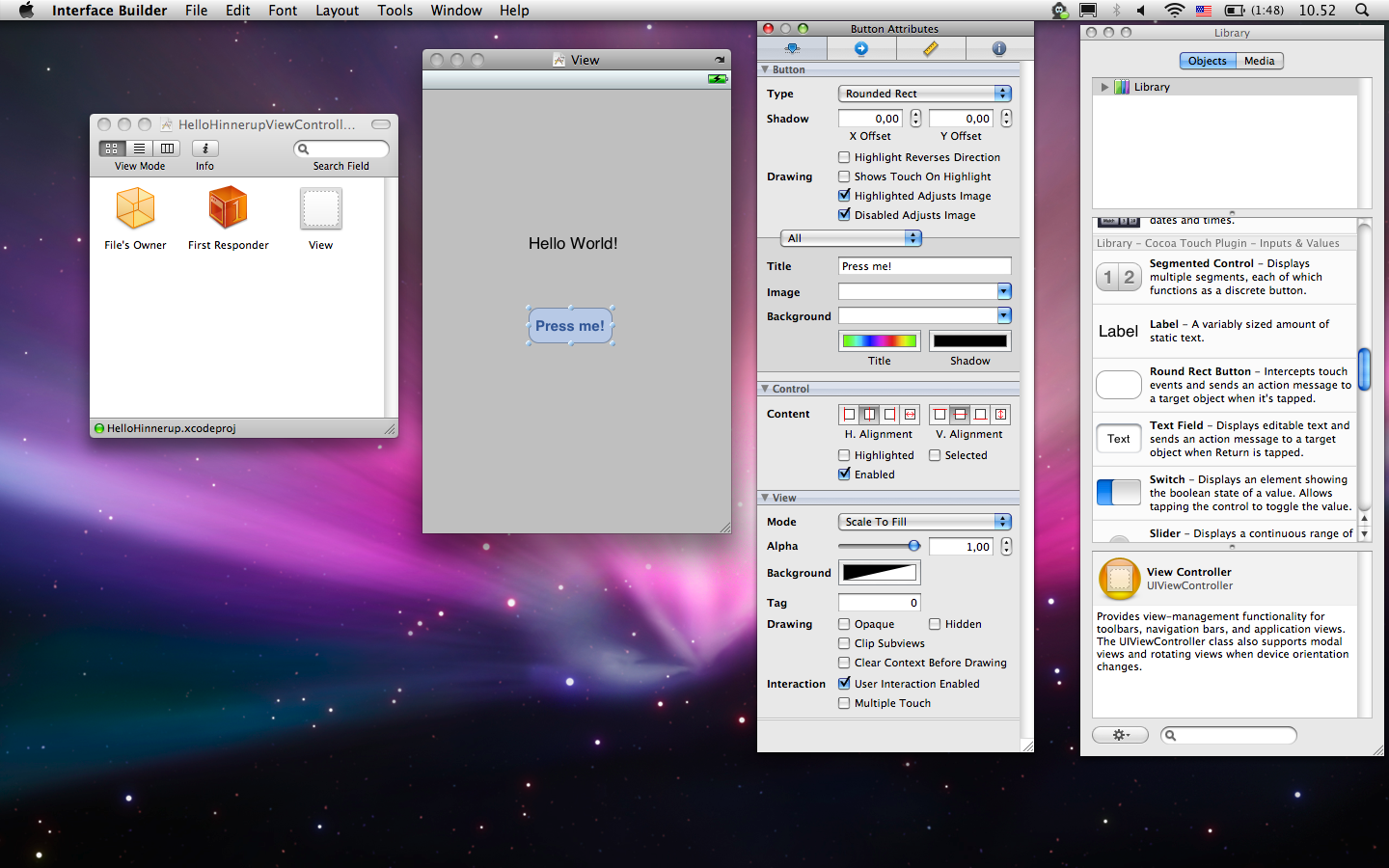Uncheck the Enabled checkbox
Image resolution: width=1389 pixels, height=868 pixels.
pyautogui.click(x=844, y=475)
